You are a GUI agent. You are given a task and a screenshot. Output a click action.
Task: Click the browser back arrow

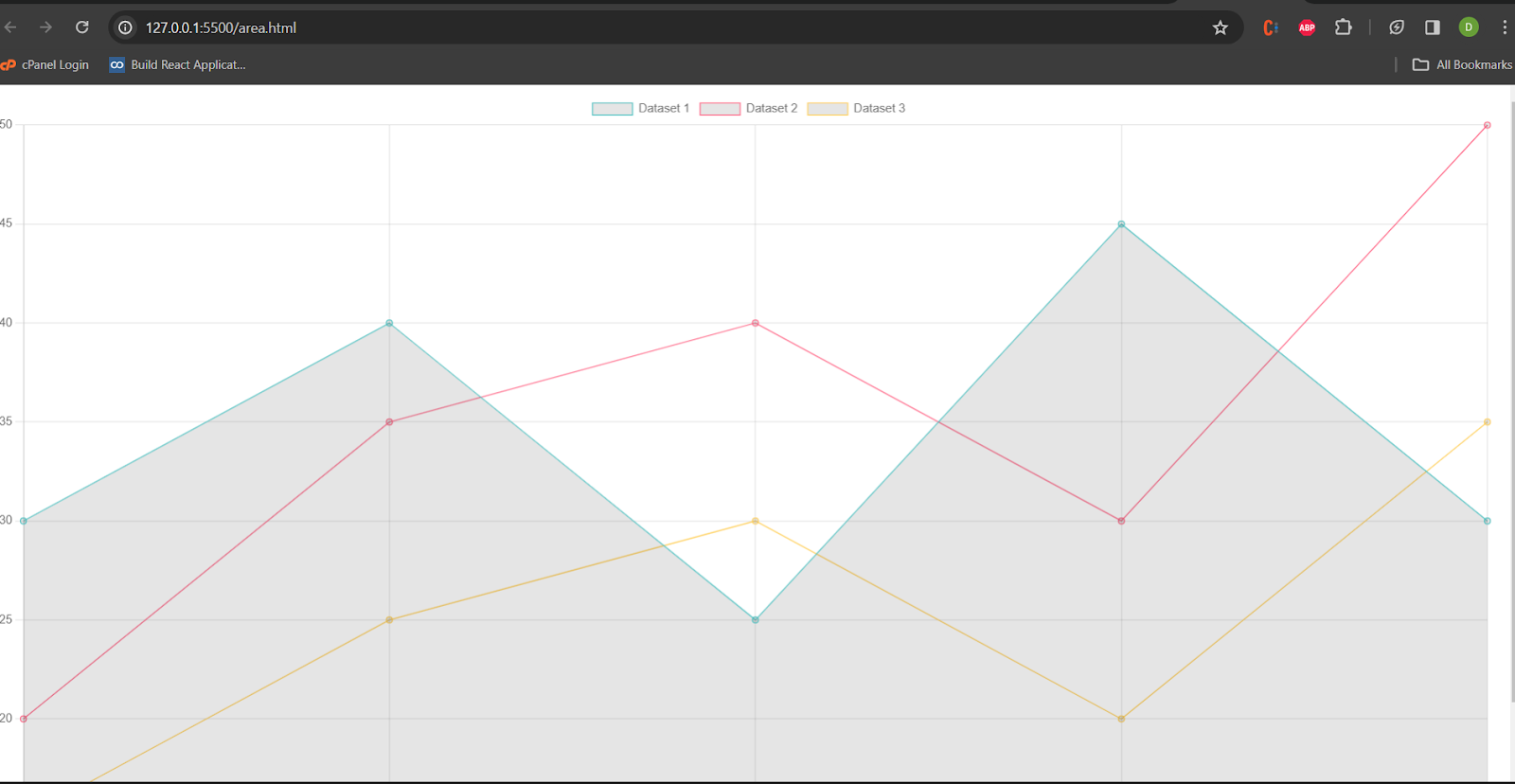pos(10,27)
